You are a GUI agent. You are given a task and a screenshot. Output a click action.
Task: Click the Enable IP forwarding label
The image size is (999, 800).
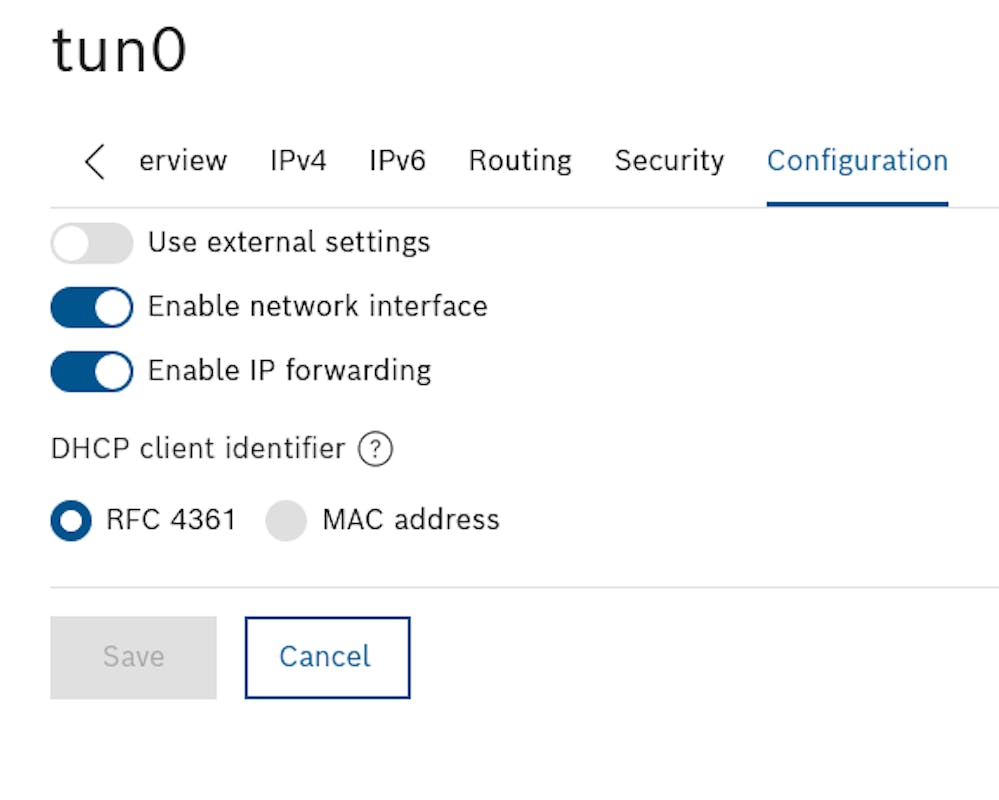click(x=290, y=371)
